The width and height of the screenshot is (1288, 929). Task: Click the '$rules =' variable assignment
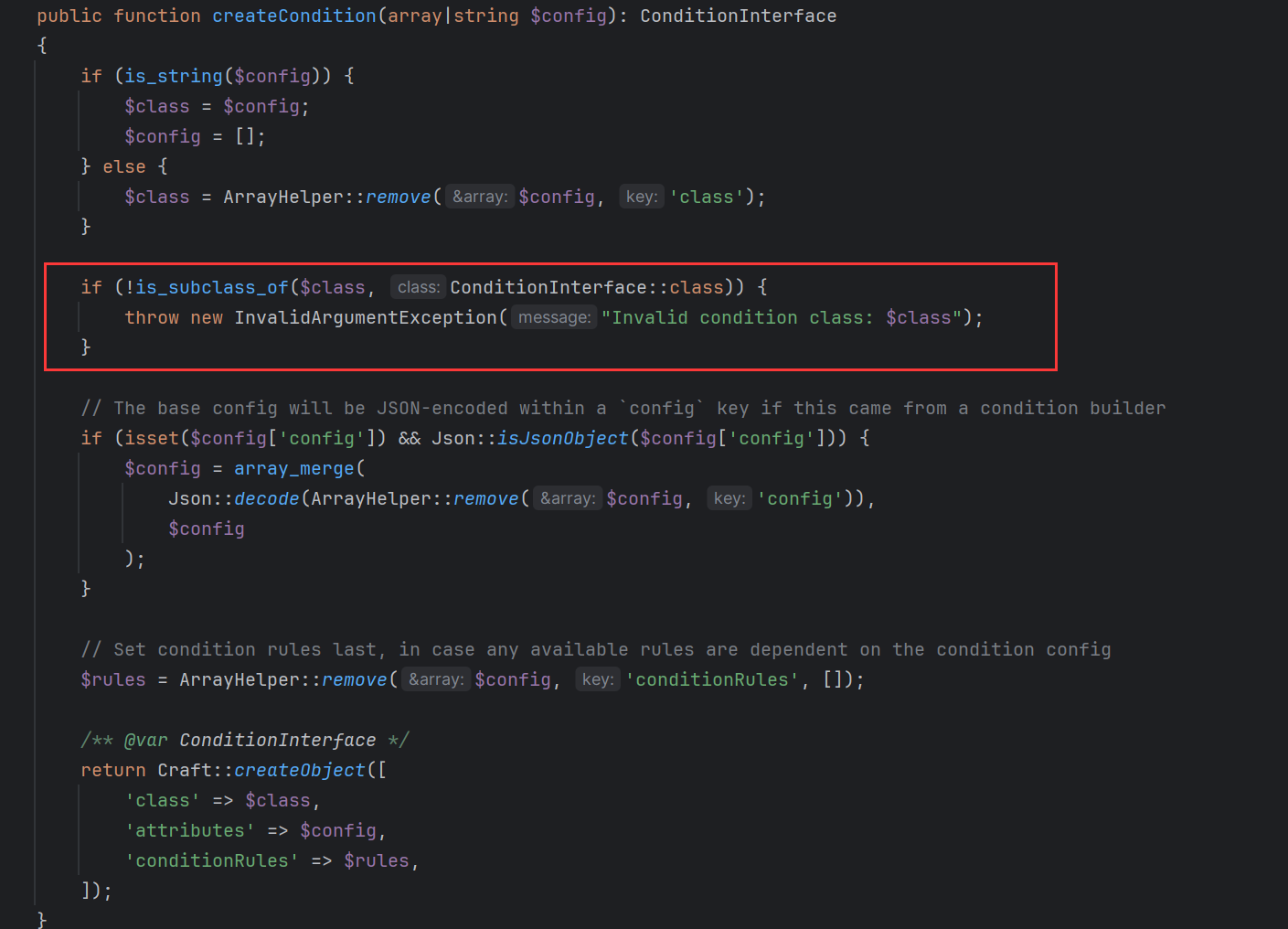tap(124, 679)
